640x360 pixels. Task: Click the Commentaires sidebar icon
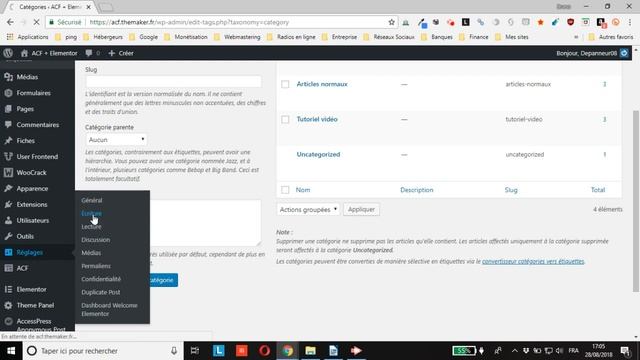pyautogui.click(x=8, y=125)
